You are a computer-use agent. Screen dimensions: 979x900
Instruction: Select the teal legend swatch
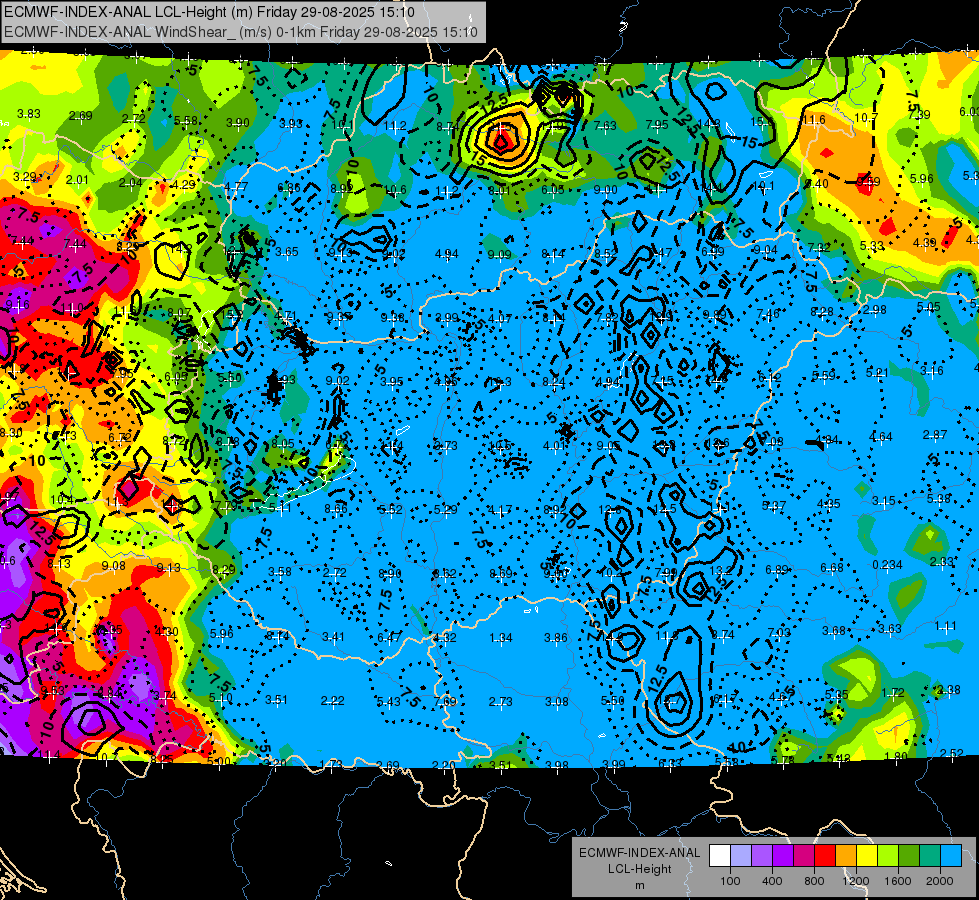930,856
